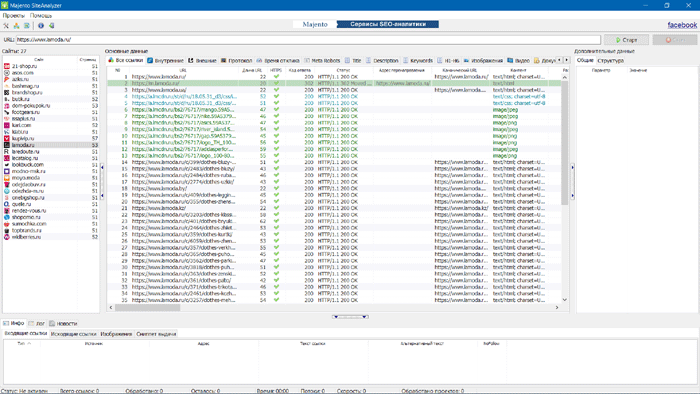This screenshot has width=700, height=394.
Task: Switch to Внешние tab
Action: pyautogui.click(x=202, y=60)
